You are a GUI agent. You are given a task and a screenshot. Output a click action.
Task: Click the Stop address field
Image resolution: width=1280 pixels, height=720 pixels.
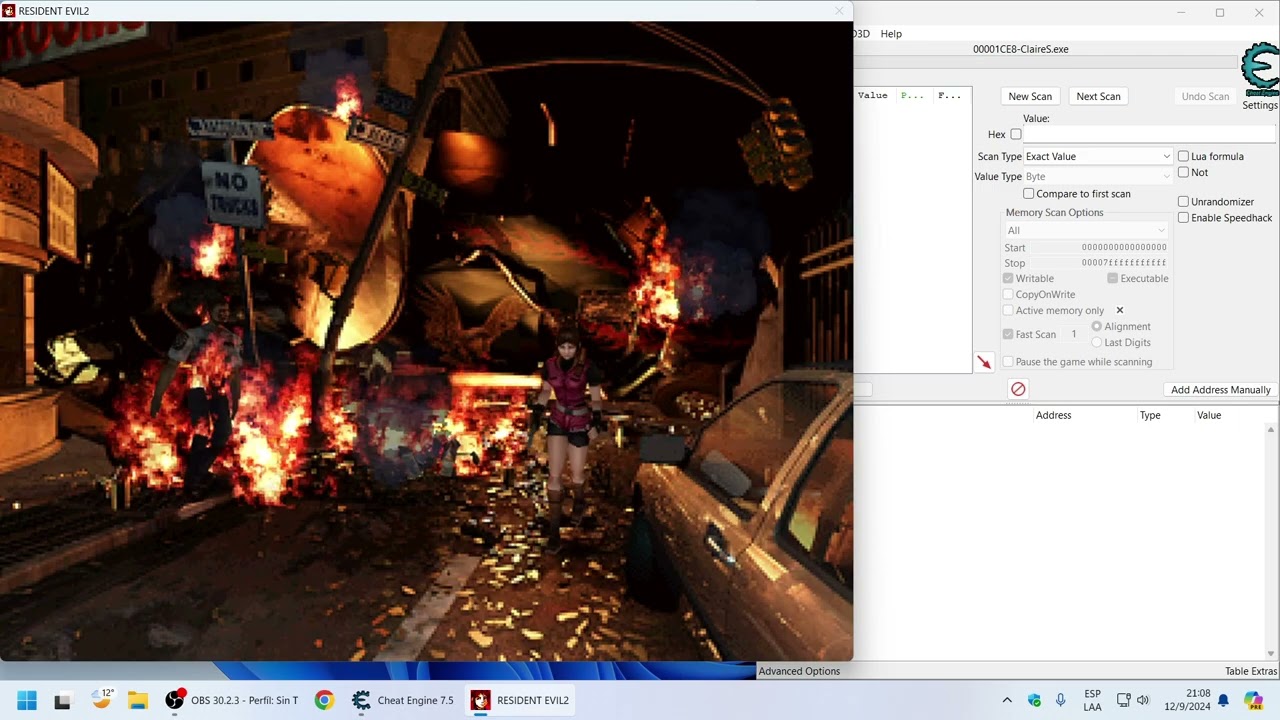tap(1124, 263)
